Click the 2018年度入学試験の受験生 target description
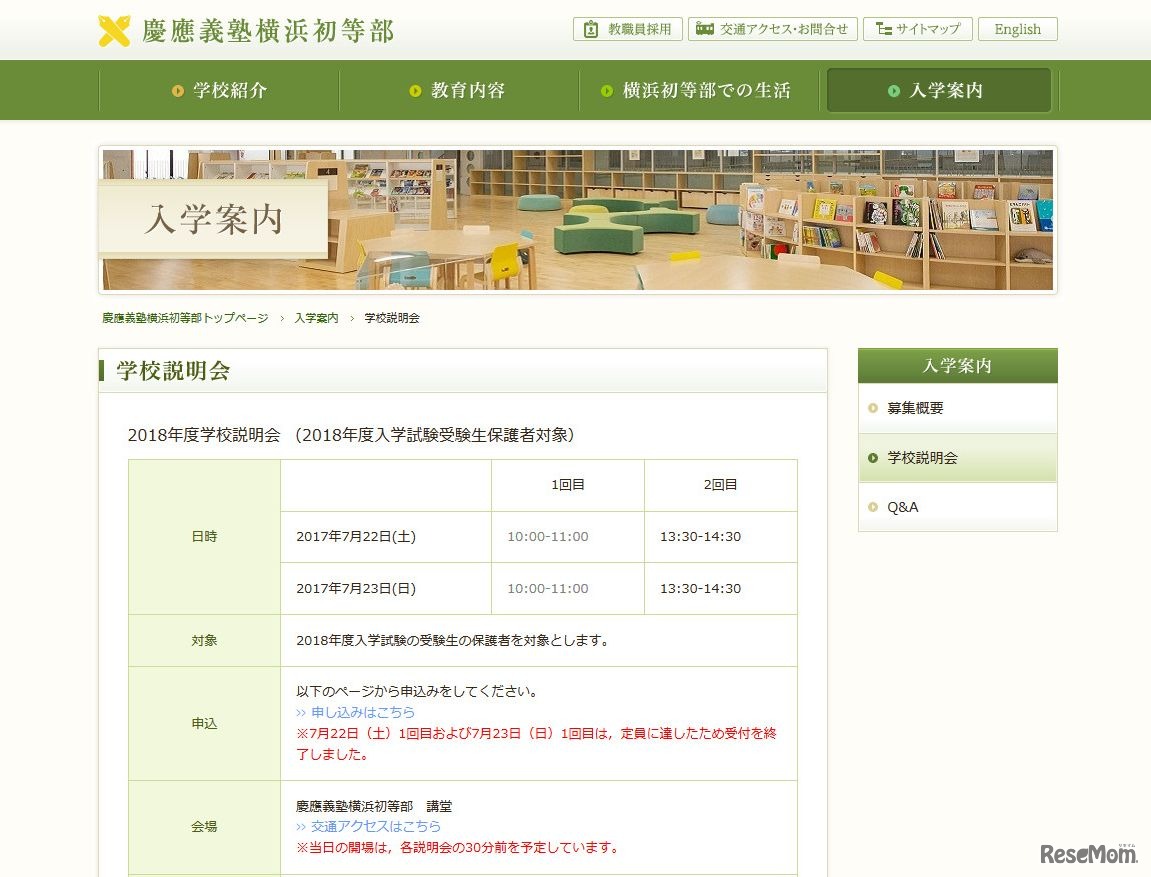Screen dimensions: 1151x877 pos(452,641)
